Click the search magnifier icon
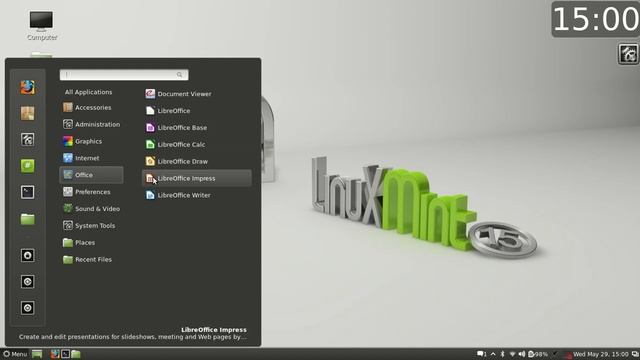The height and width of the screenshot is (360, 640). click(x=180, y=75)
